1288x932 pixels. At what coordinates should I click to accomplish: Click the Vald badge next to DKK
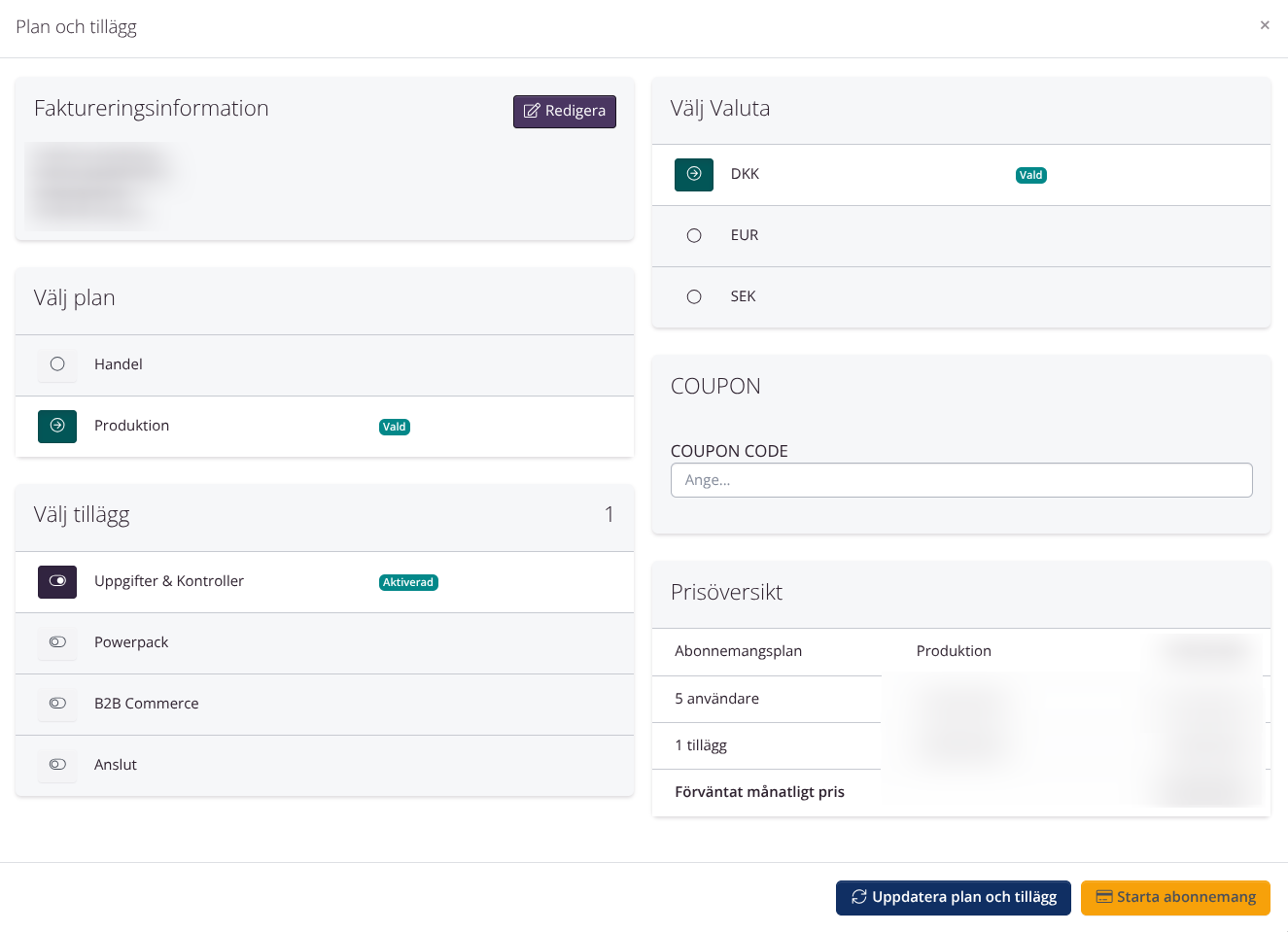coord(1030,176)
